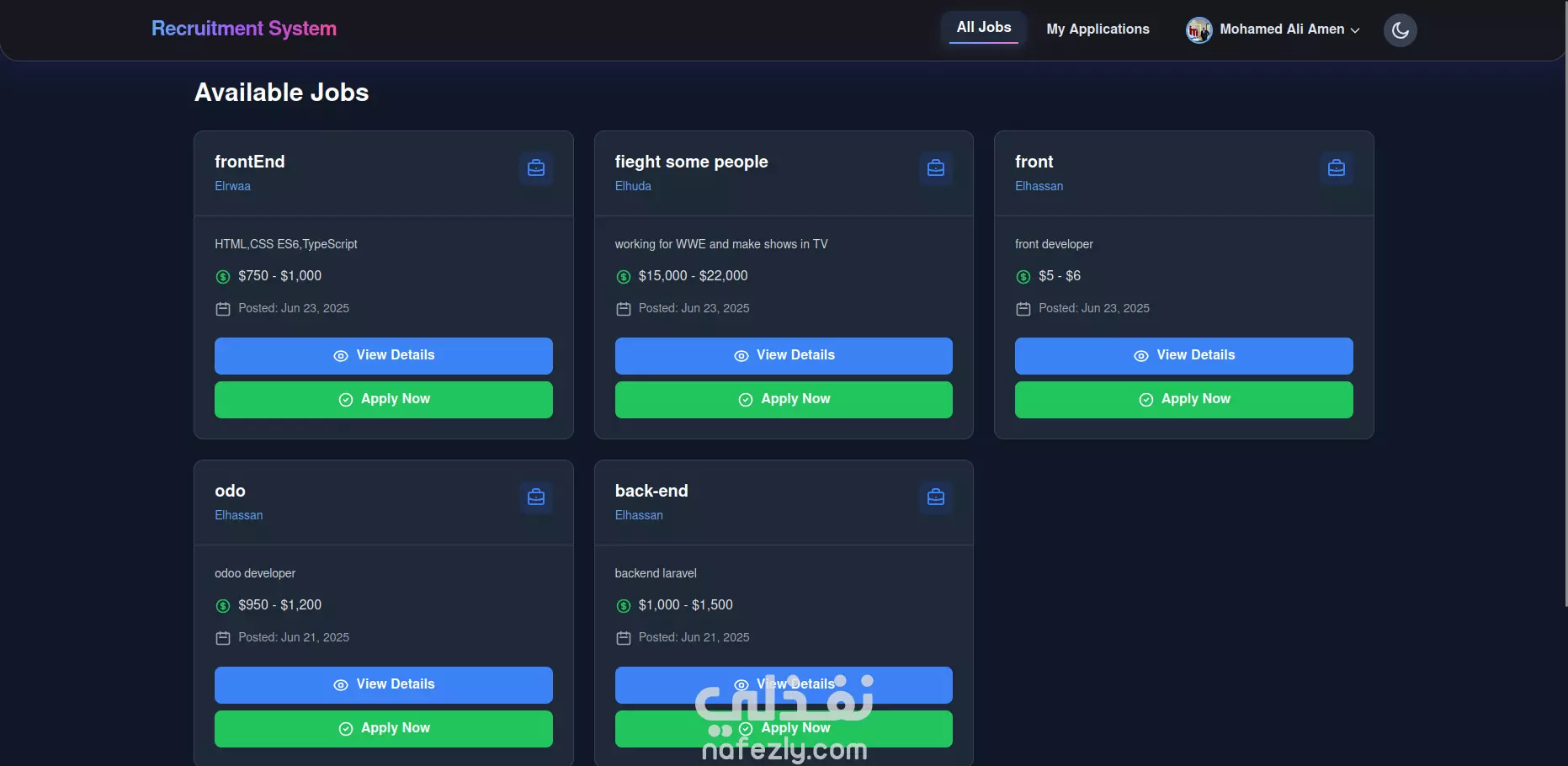Select the front job title
Image resolution: width=1568 pixels, height=766 pixels.
(x=1034, y=162)
